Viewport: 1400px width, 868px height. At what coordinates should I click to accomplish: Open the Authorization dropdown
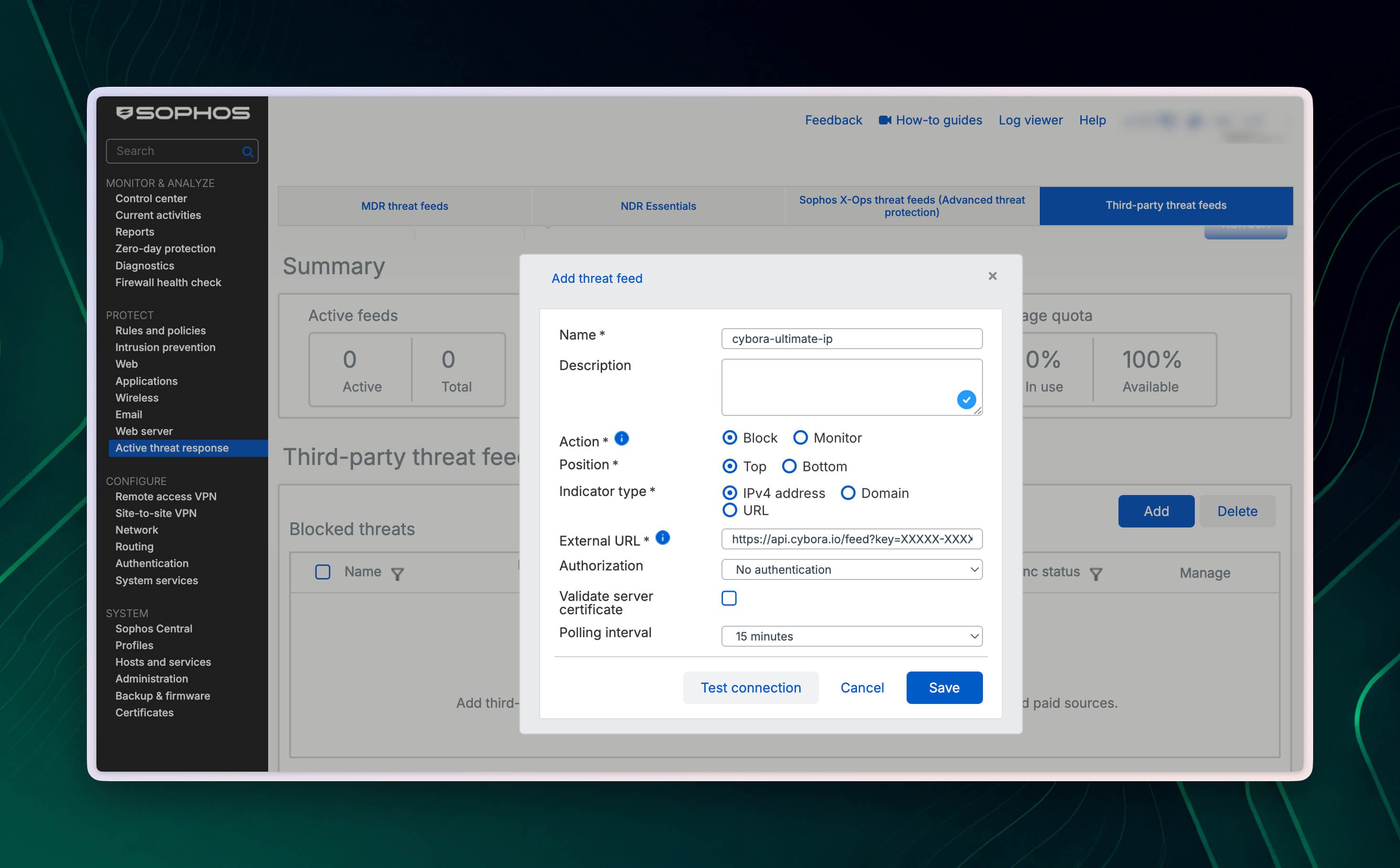click(852, 569)
